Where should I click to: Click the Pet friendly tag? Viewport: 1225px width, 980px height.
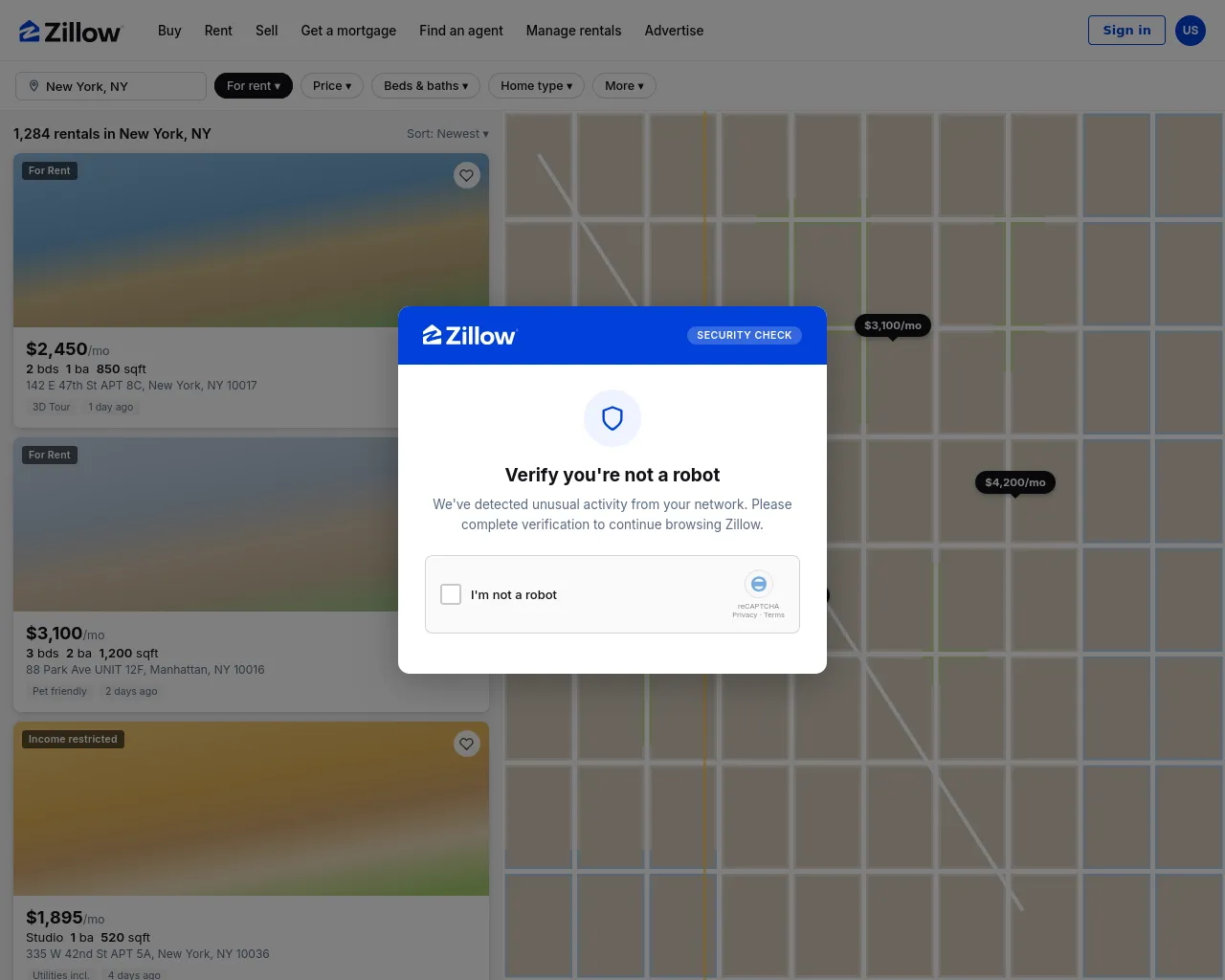point(59,691)
